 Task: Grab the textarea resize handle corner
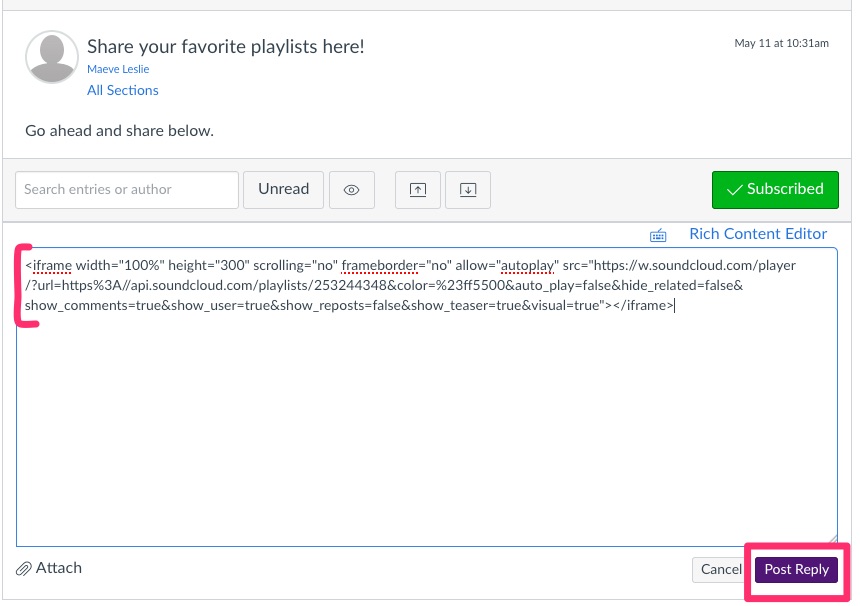point(833,540)
